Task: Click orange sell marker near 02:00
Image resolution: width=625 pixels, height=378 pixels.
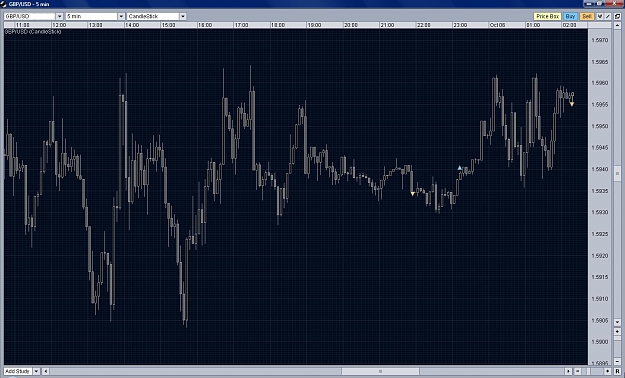Action: [x=572, y=104]
